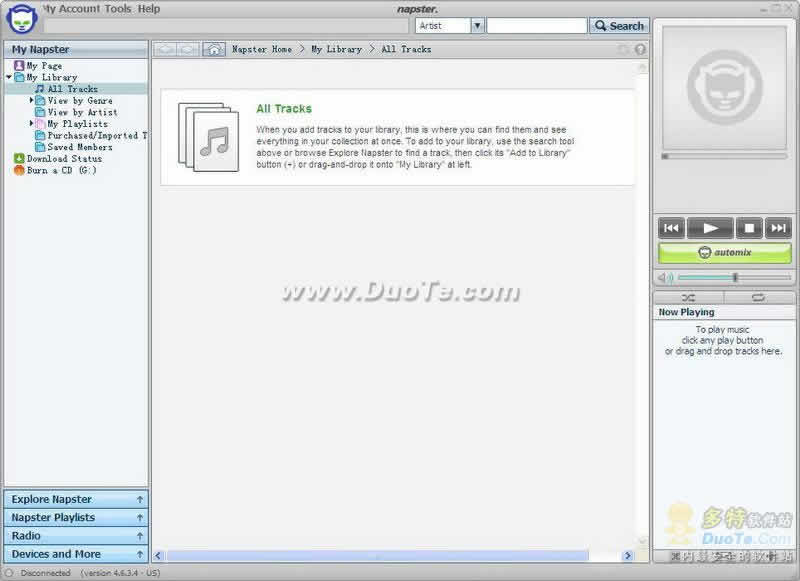The height and width of the screenshot is (581, 800).
Task: Start playback with the play button
Action: 710,228
